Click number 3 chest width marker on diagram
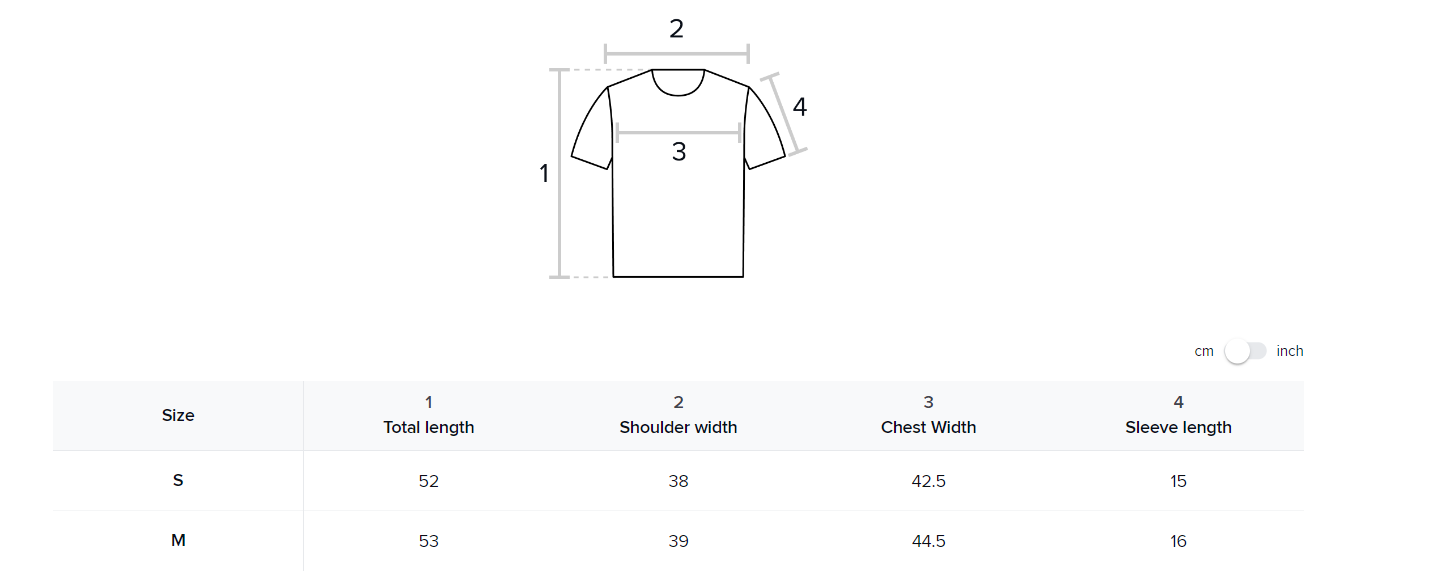 [679, 152]
